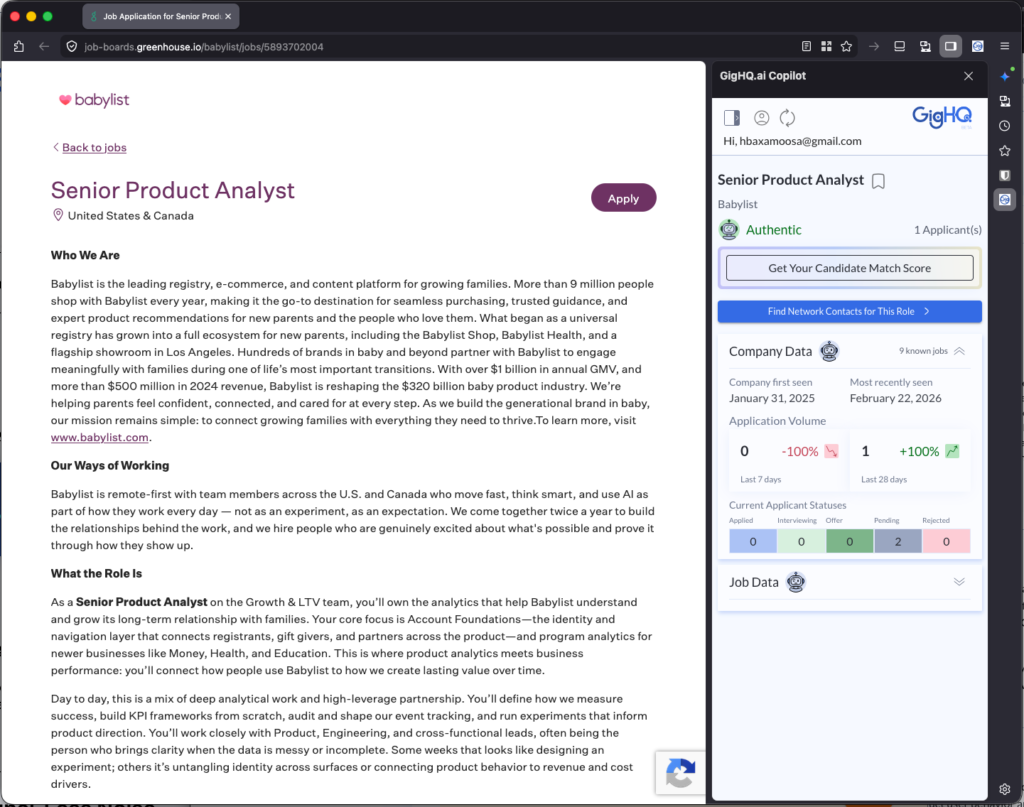Image resolution: width=1024 pixels, height=807 pixels.
Task: Click the toolbar screenshot/devices icon
Action: click(925, 46)
